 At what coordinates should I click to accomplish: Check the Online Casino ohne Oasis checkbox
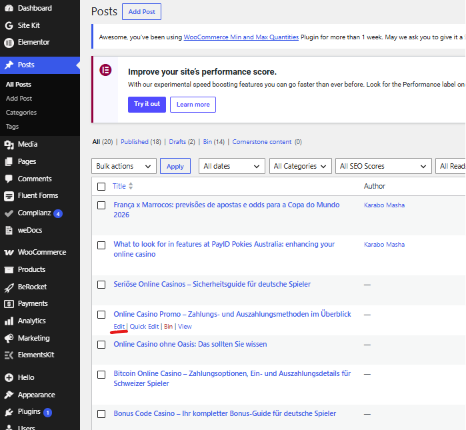[101, 345]
